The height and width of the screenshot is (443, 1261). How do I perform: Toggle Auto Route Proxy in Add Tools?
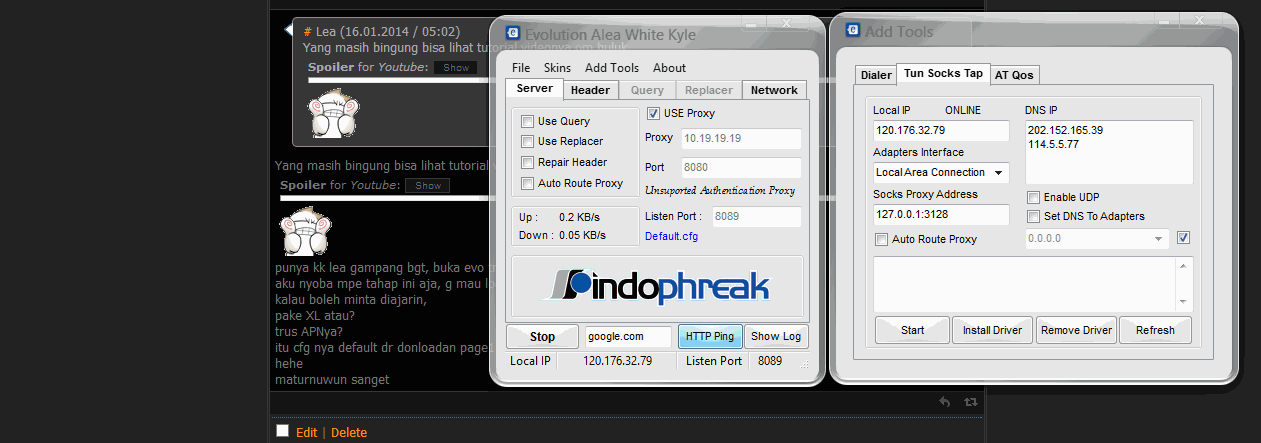[881, 239]
